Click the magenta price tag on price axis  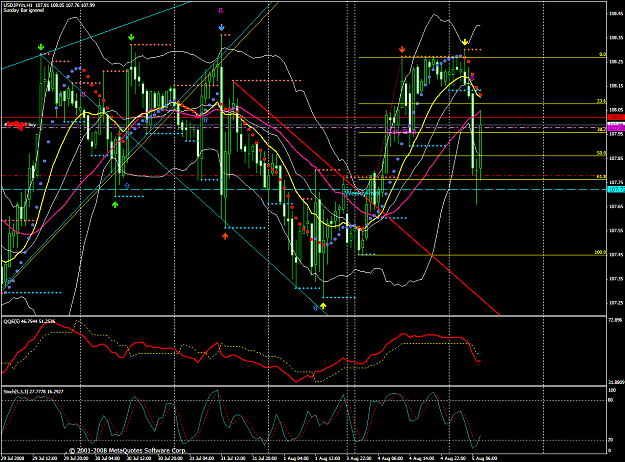pyautogui.click(x=616, y=128)
